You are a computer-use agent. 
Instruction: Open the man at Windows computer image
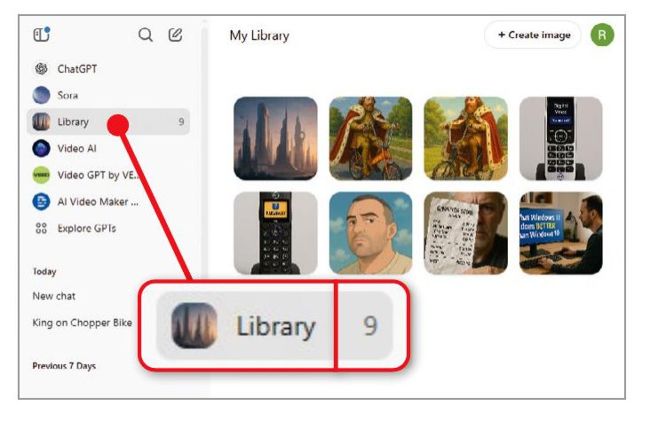561,233
